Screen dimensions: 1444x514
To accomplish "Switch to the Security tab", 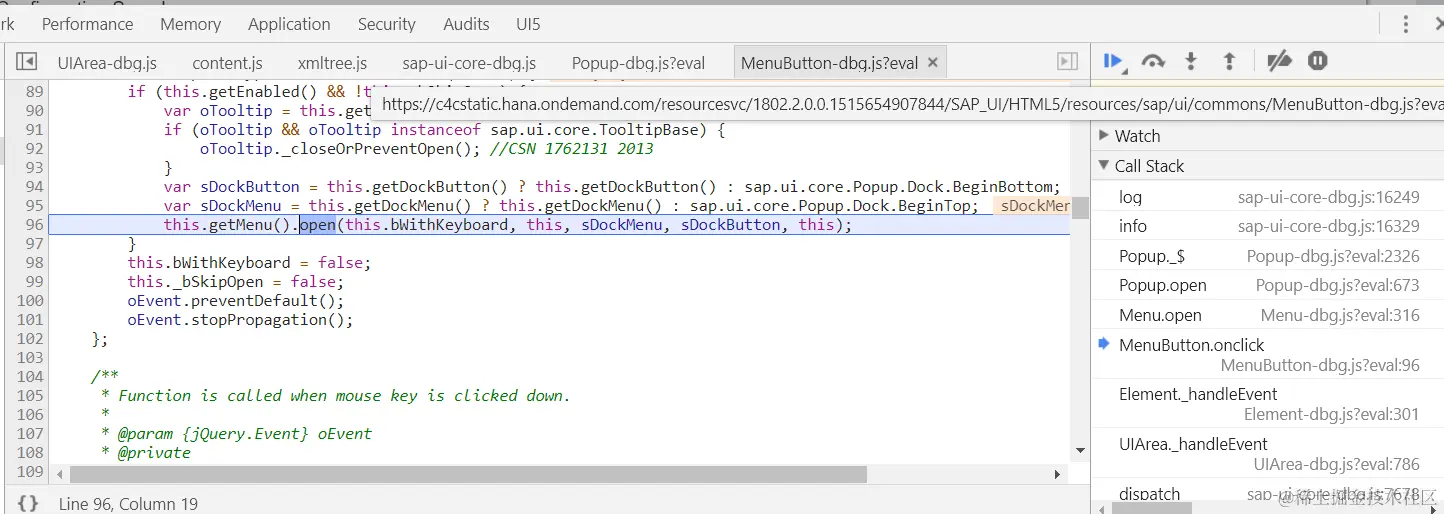I will tap(386, 24).
